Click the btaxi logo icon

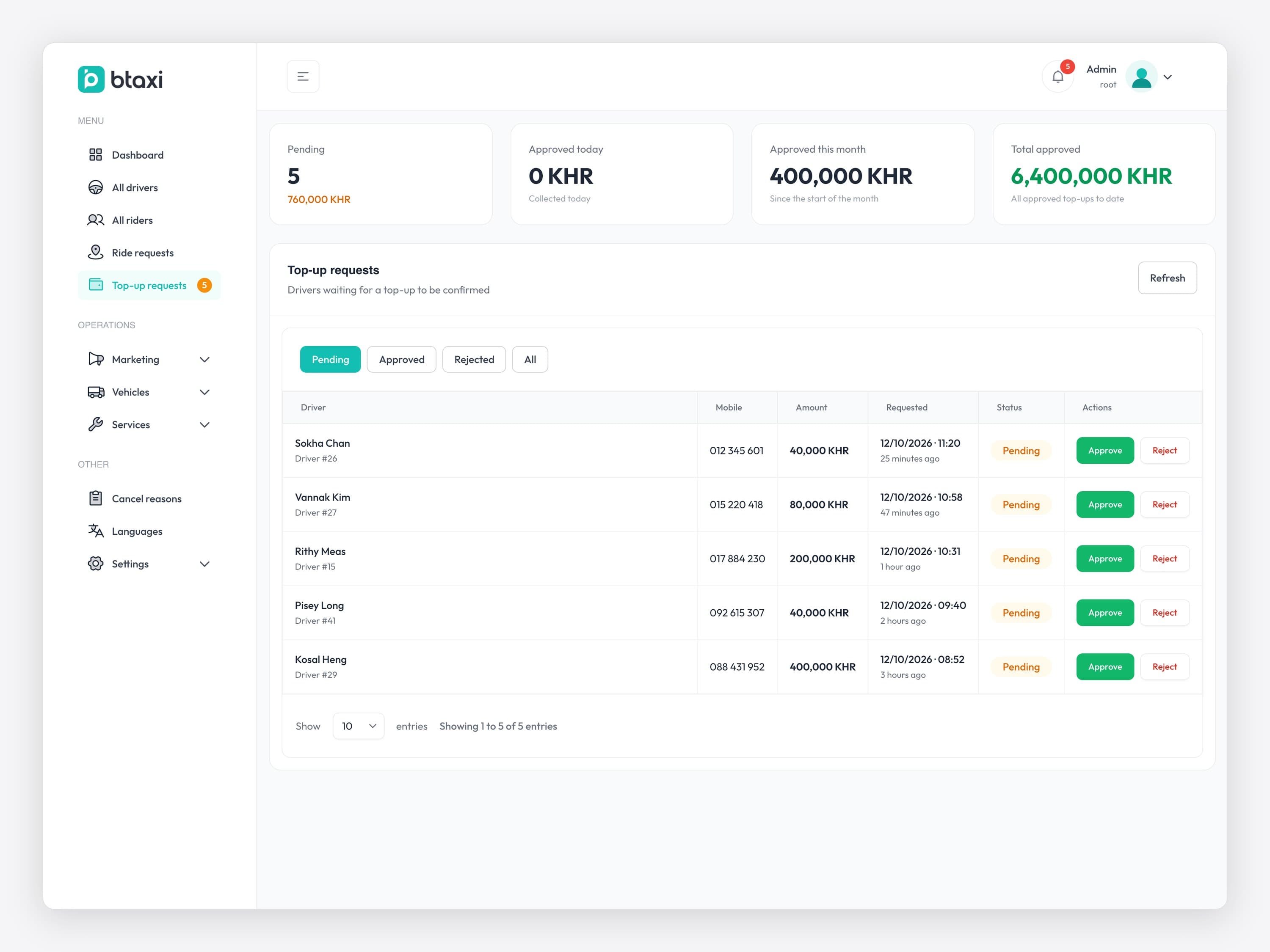[x=91, y=79]
